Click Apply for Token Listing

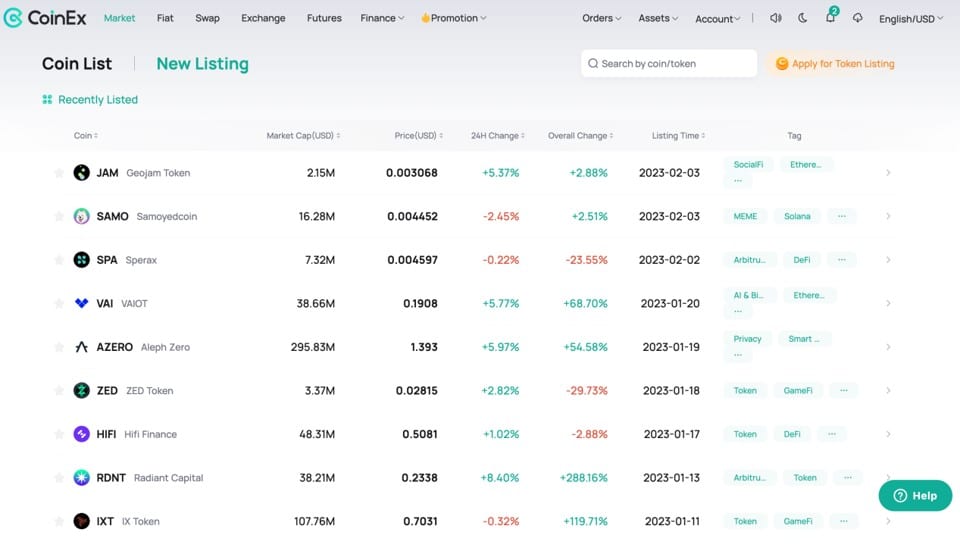pyautogui.click(x=835, y=64)
